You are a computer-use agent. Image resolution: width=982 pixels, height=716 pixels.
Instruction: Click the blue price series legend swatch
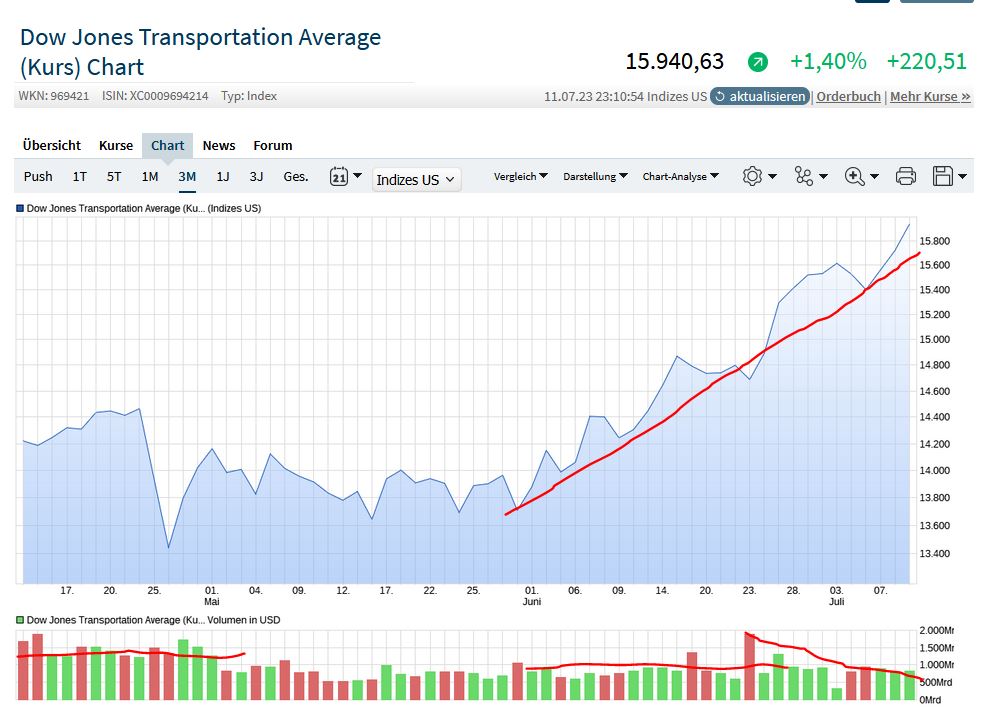(20, 209)
